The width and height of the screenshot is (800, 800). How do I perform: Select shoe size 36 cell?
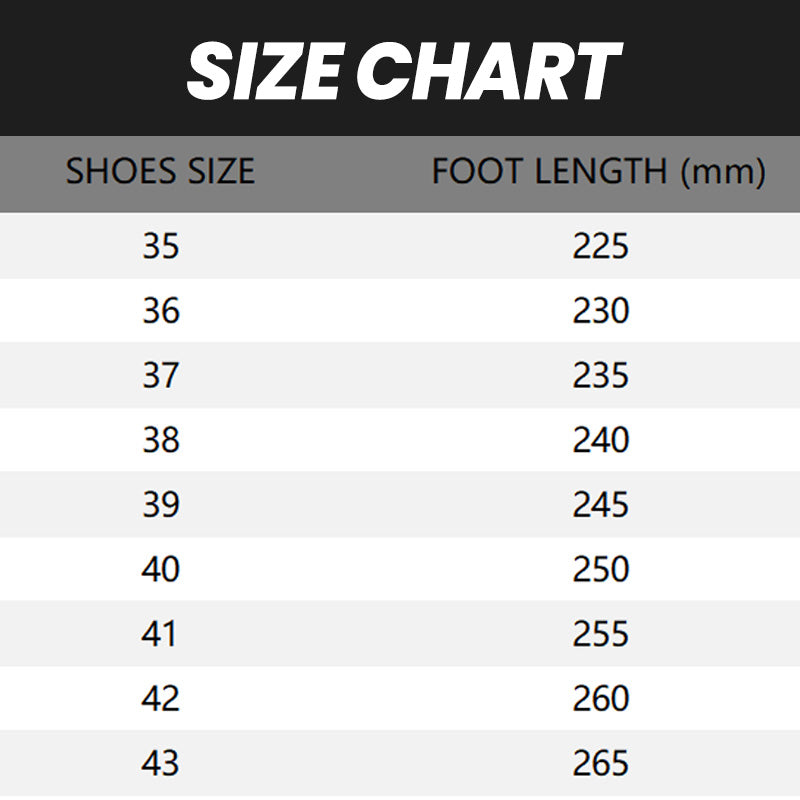(x=160, y=311)
